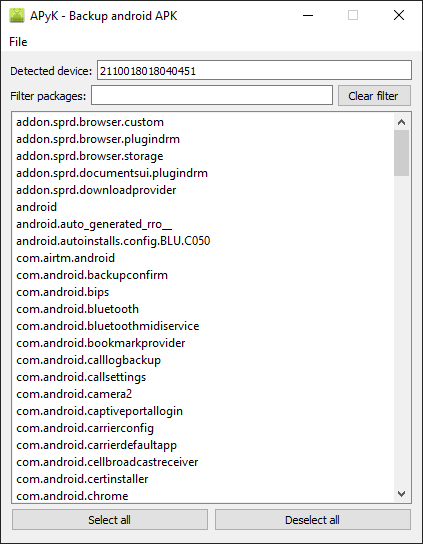Screen dimensions: 423x544
Task: Select android.autoinstalls.config.BLU.C050 package
Action: pyautogui.click(x=203, y=241)
